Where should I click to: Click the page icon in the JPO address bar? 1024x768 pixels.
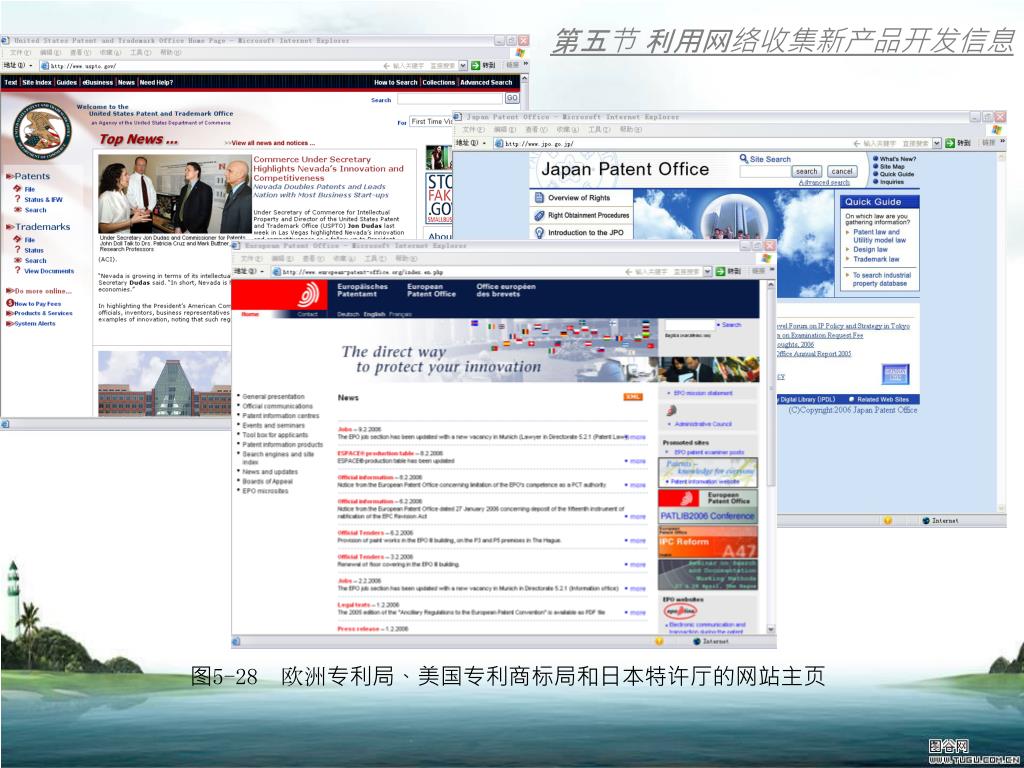[499, 143]
